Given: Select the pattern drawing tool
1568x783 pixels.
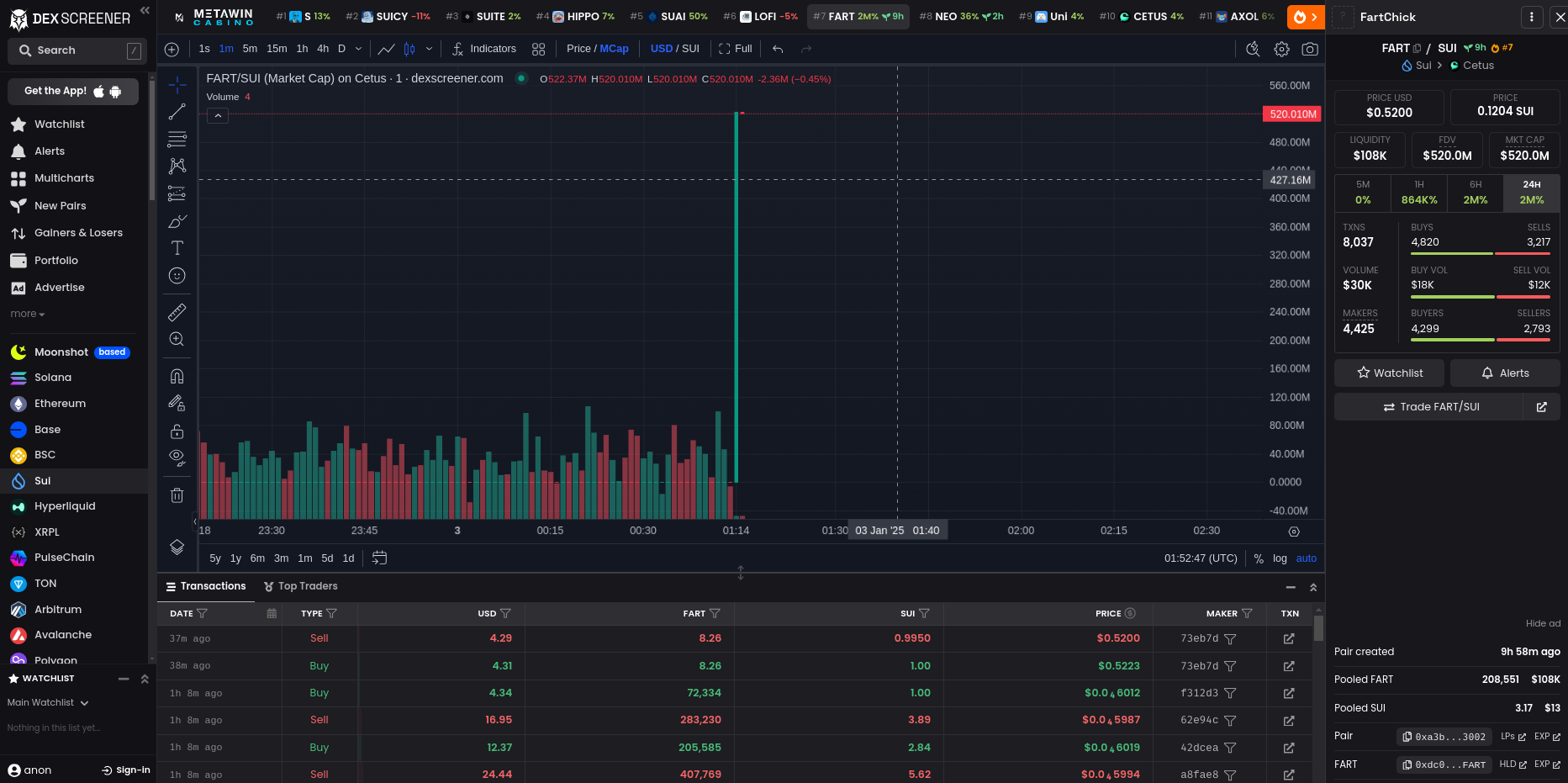Looking at the screenshot, I should pyautogui.click(x=177, y=166).
